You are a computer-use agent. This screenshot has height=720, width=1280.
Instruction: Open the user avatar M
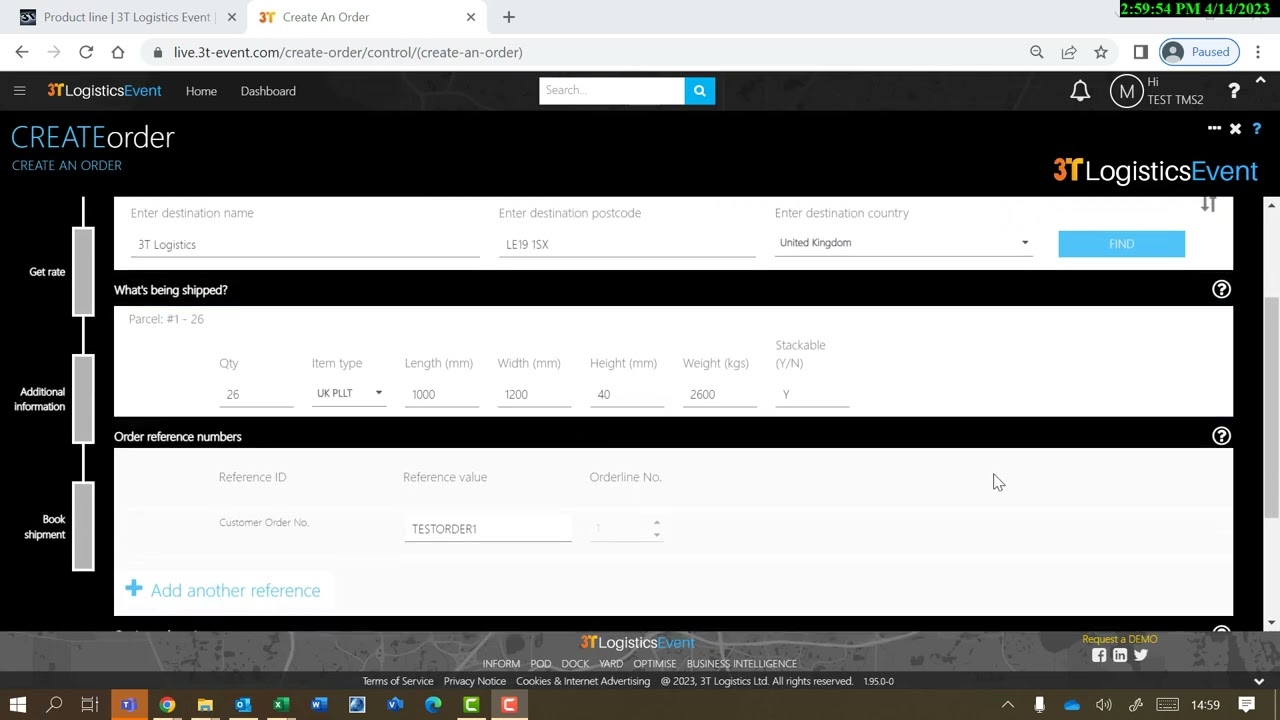tap(1127, 92)
